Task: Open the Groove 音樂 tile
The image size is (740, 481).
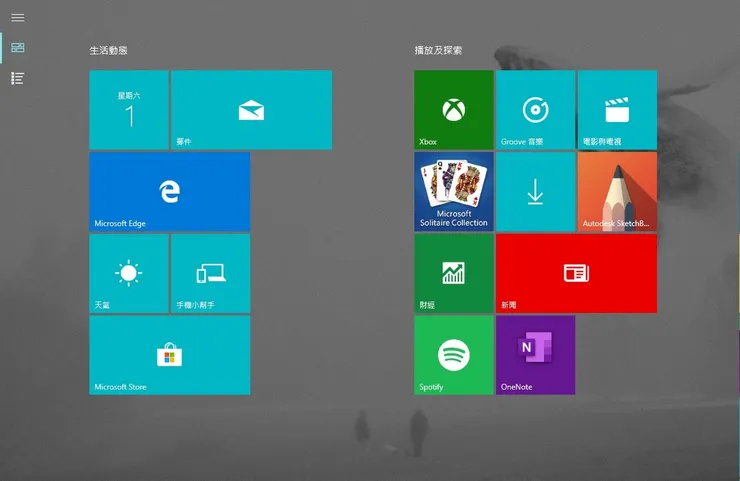Action: point(536,110)
